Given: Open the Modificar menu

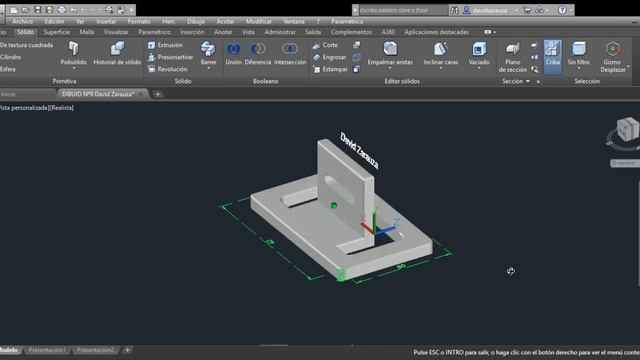Looking at the screenshot, I should pyautogui.click(x=259, y=21).
